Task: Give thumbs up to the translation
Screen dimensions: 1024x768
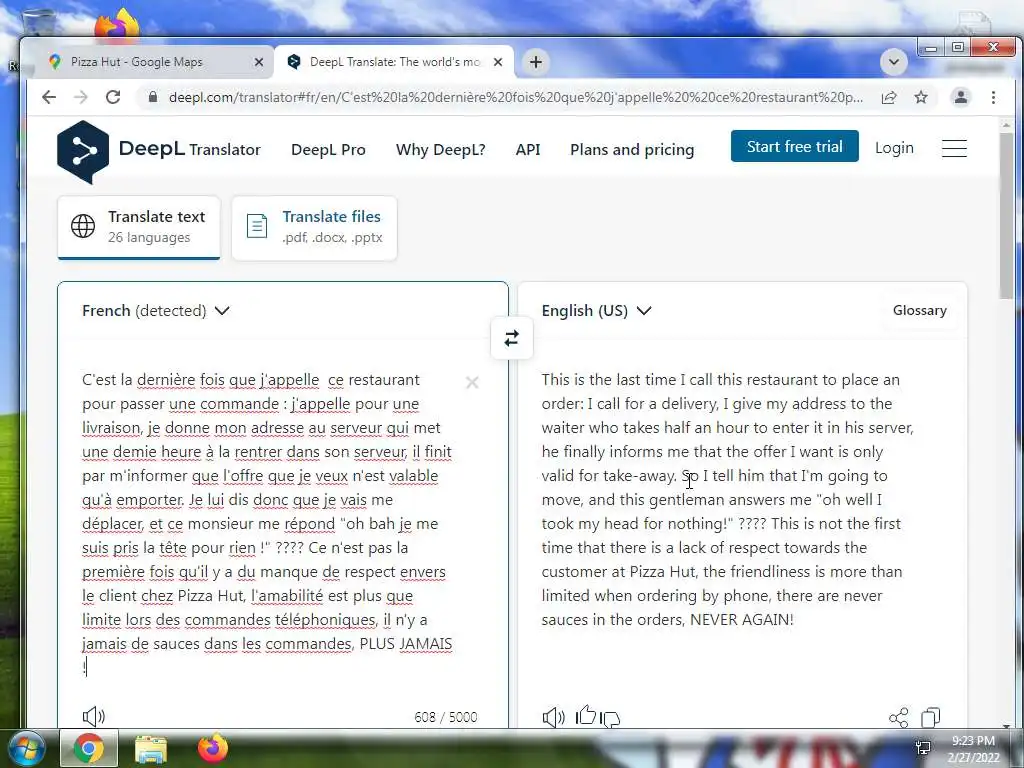Action: click(586, 715)
